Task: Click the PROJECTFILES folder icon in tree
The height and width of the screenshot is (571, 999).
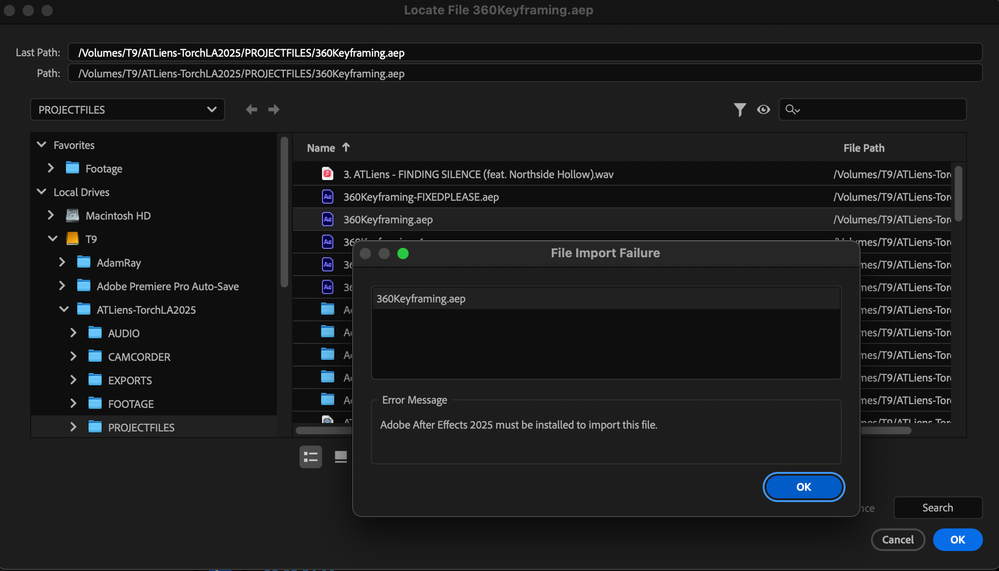Action: (x=95, y=427)
